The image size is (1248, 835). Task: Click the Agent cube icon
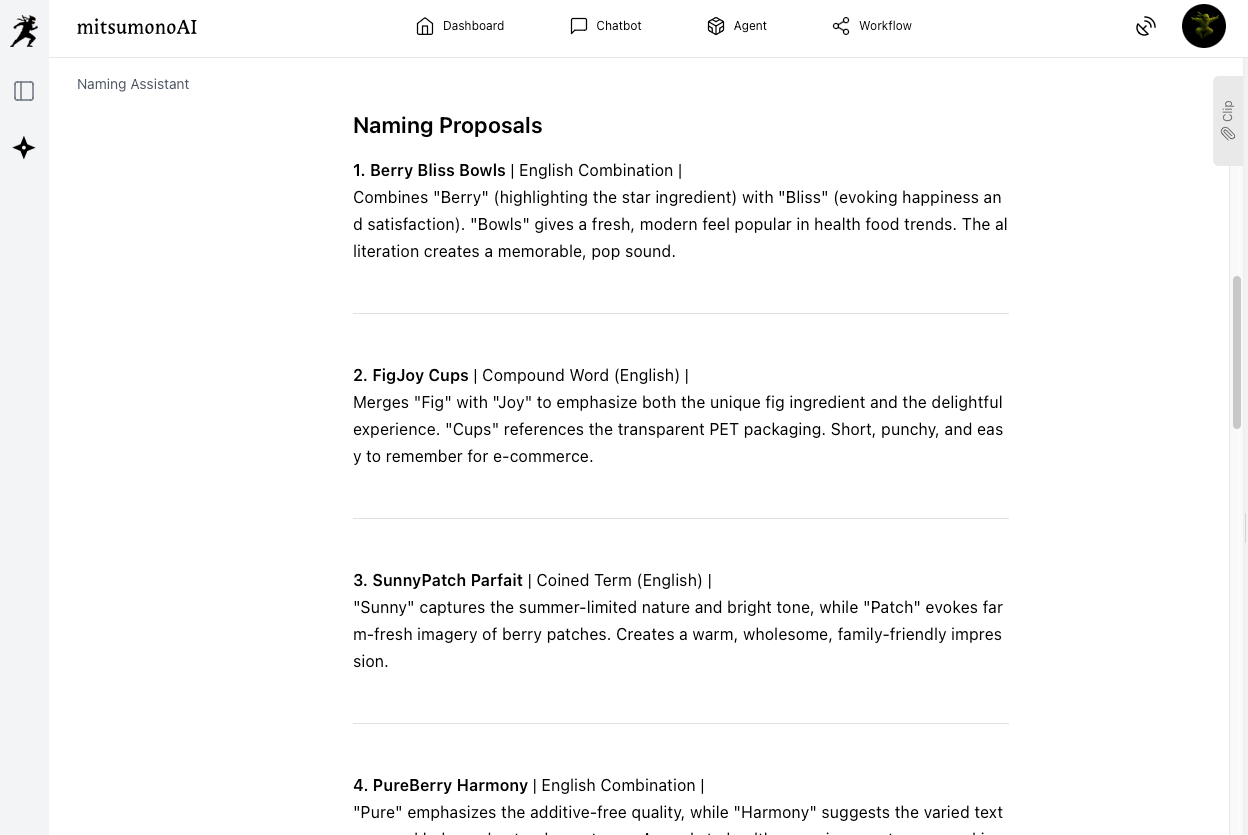point(716,26)
